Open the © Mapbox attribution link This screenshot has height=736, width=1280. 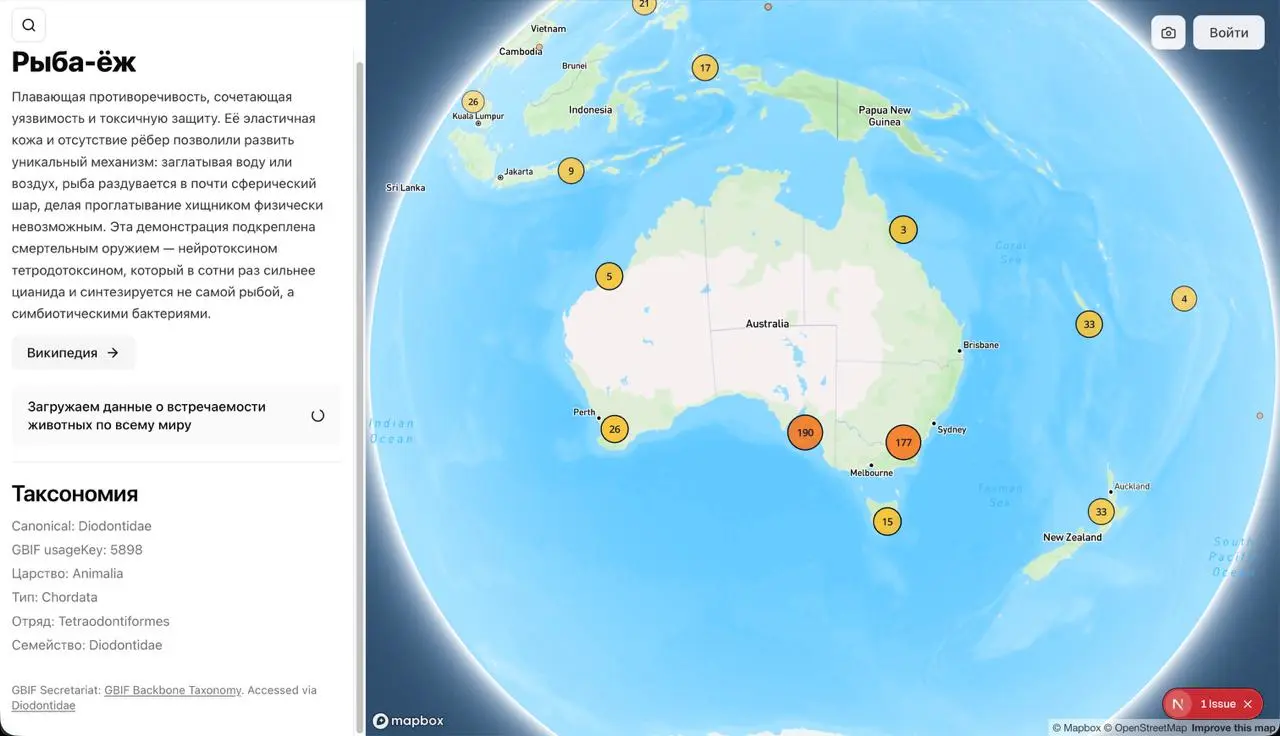coord(1076,728)
